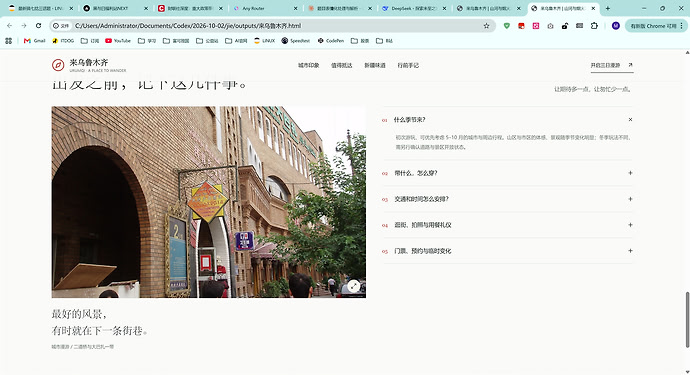The height and width of the screenshot is (375, 690).
Task: Open the black padlock extension icon
Action: (565, 26)
